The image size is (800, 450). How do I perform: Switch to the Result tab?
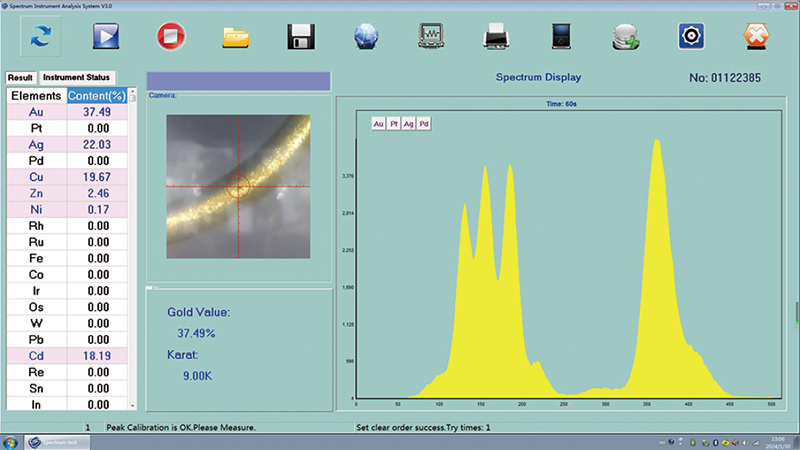20,78
